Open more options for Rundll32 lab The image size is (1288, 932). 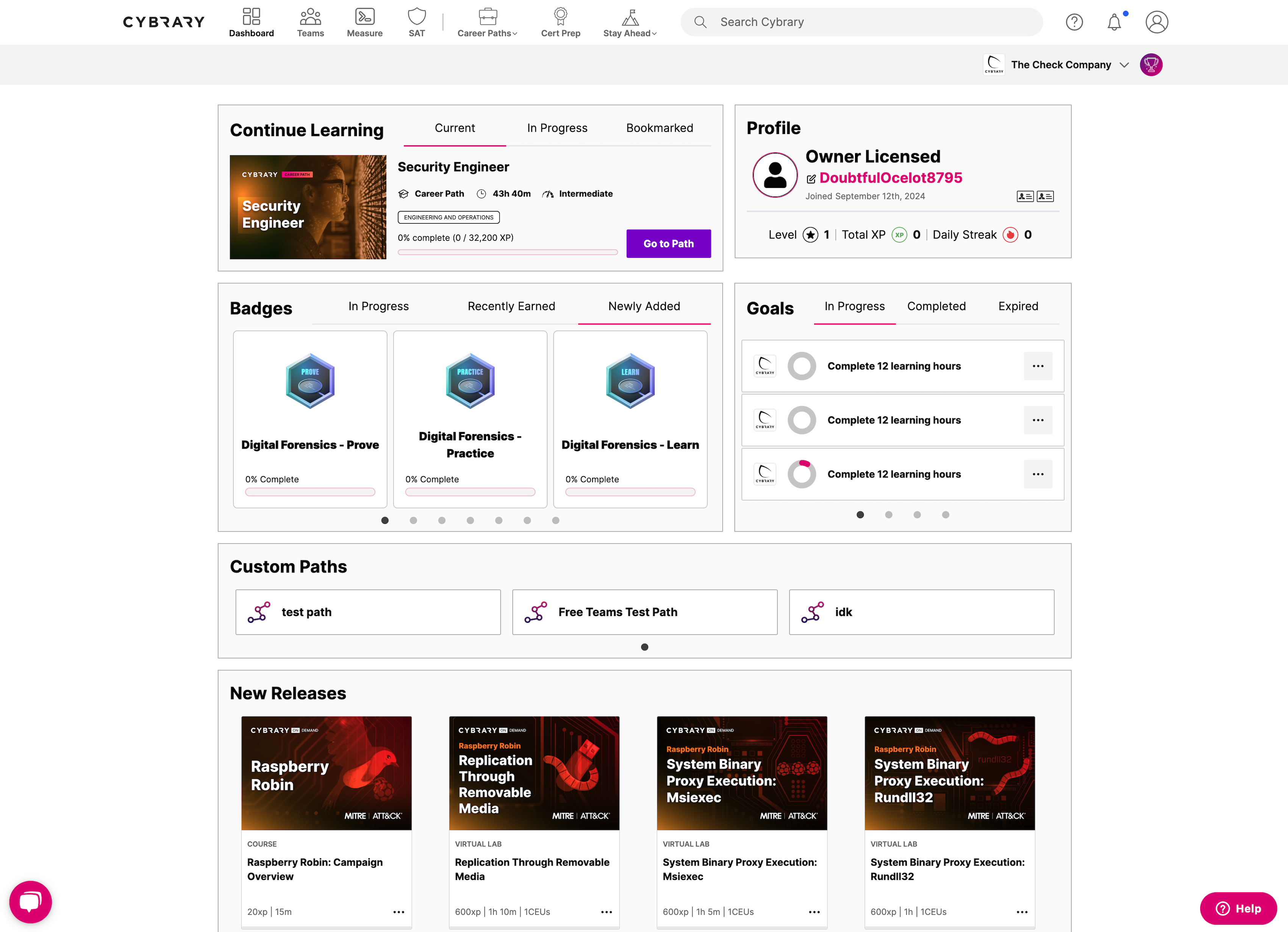coord(1022,912)
